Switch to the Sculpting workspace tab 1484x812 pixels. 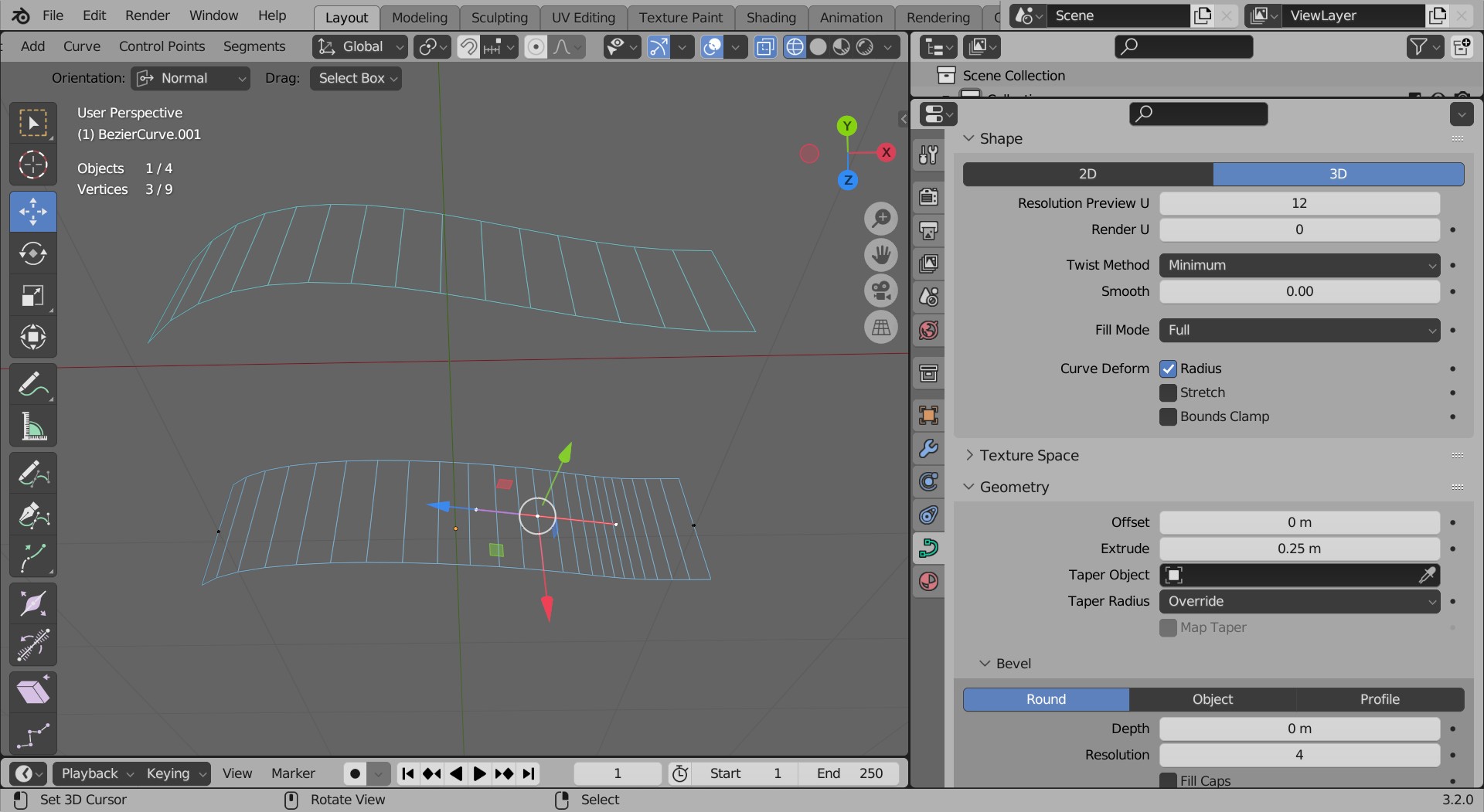tap(499, 17)
